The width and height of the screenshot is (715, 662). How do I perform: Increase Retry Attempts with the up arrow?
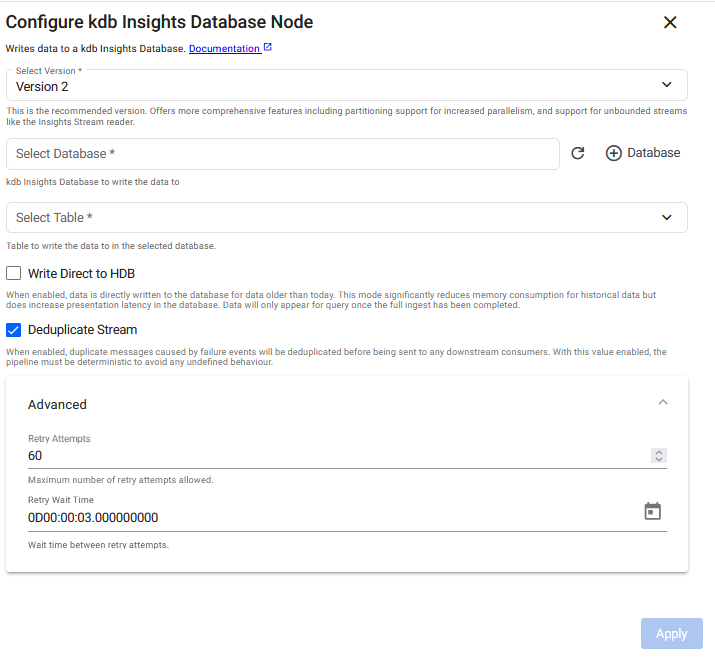coord(658,452)
